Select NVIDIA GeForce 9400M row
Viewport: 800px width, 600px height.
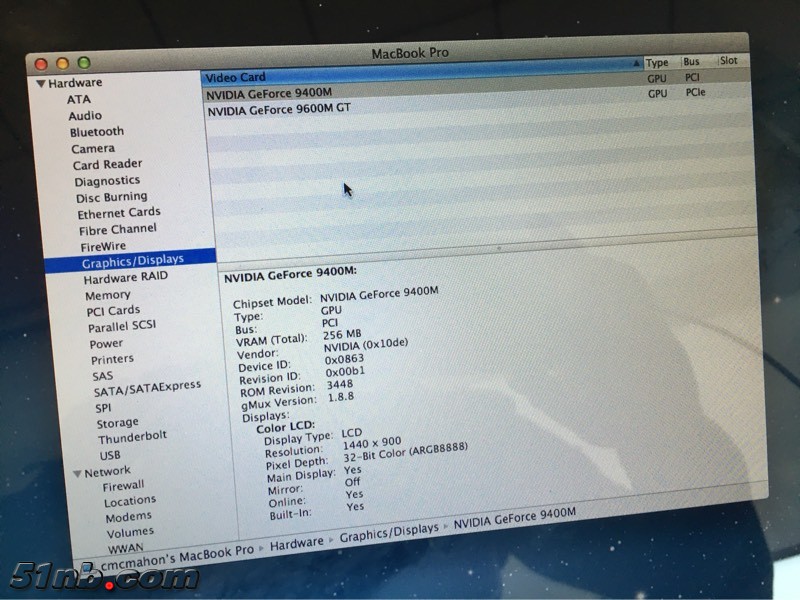269,94
